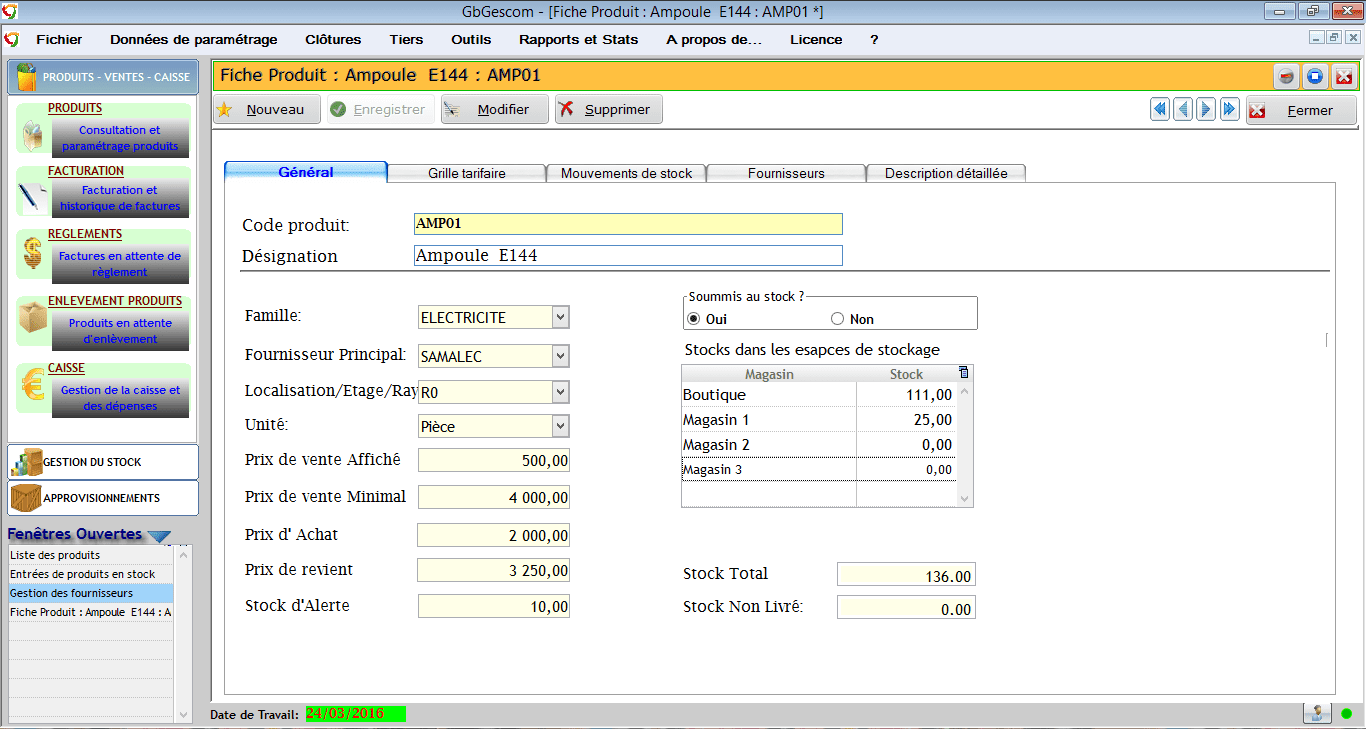This screenshot has width=1366, height=729.
Task: Go to the previous product record
Action: [1183, 110]
